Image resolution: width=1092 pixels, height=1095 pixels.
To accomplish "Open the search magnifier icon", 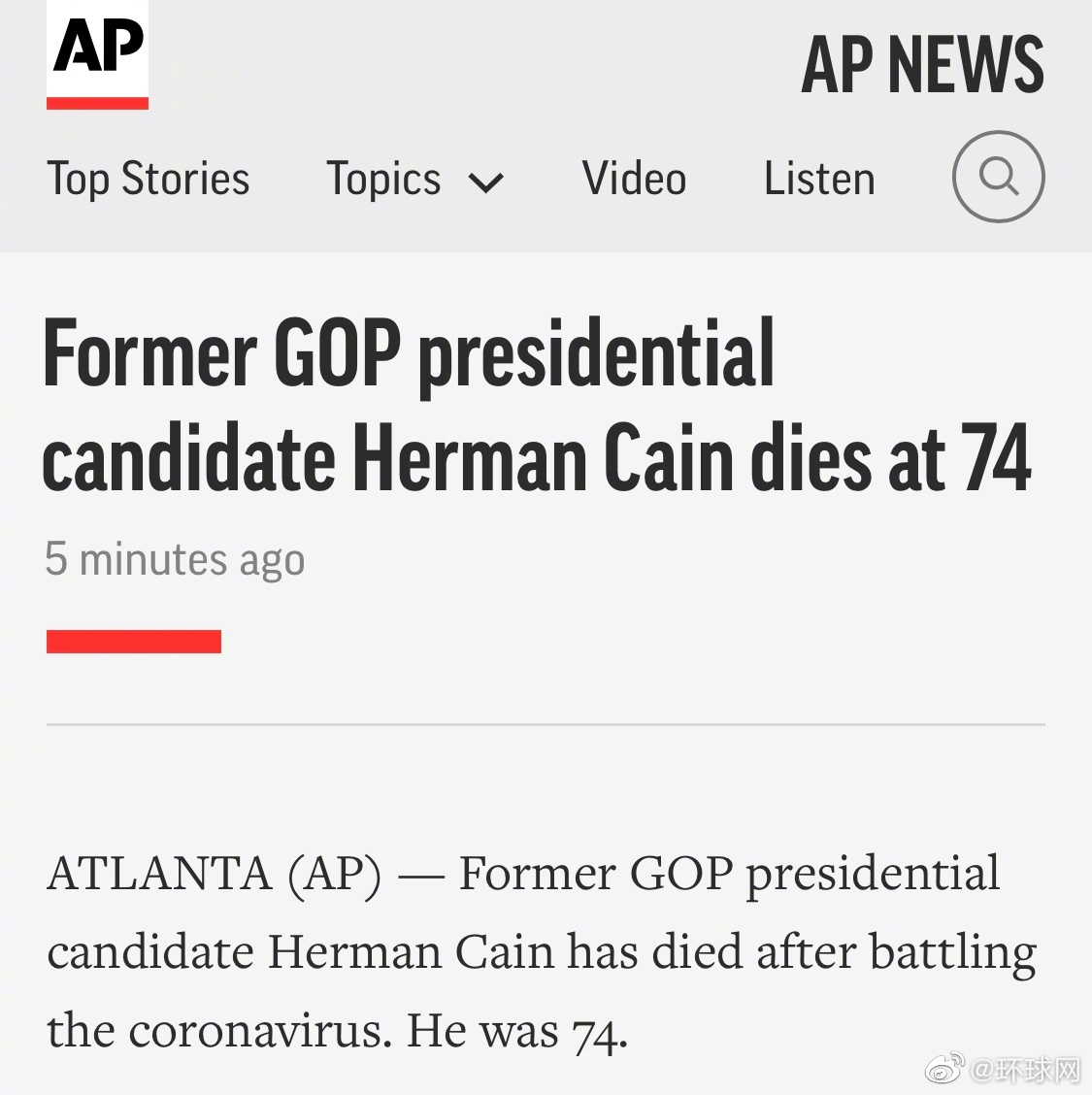I will (998, 177).
